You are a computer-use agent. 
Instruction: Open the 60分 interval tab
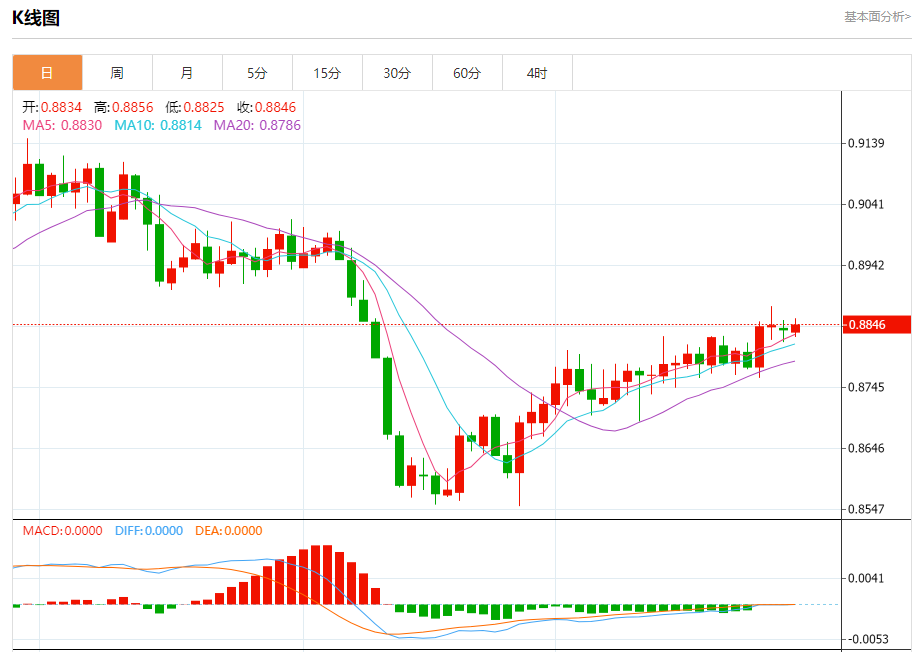point(467,73)
